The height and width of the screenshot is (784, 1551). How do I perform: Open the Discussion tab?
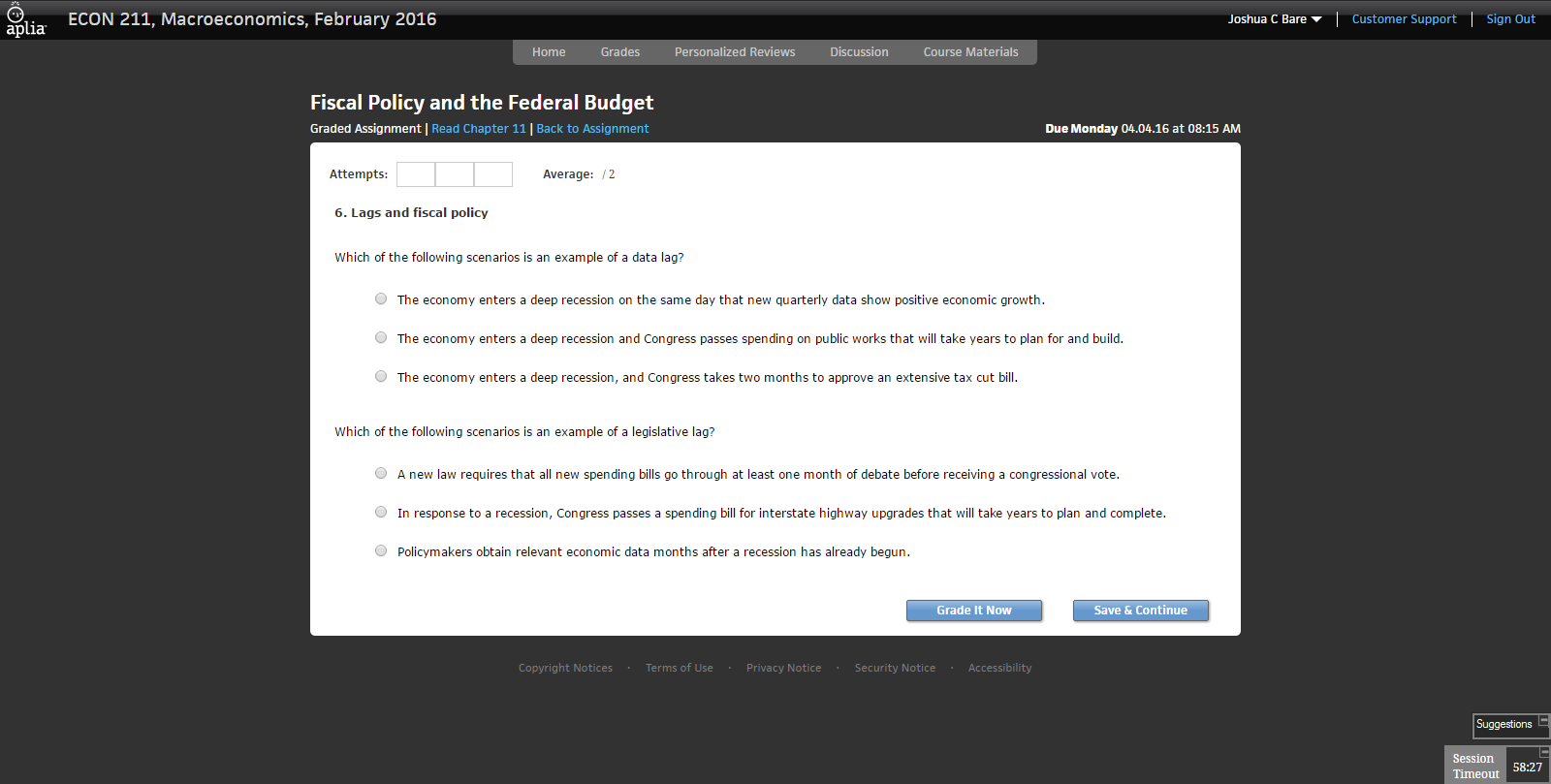pos(859,52)
